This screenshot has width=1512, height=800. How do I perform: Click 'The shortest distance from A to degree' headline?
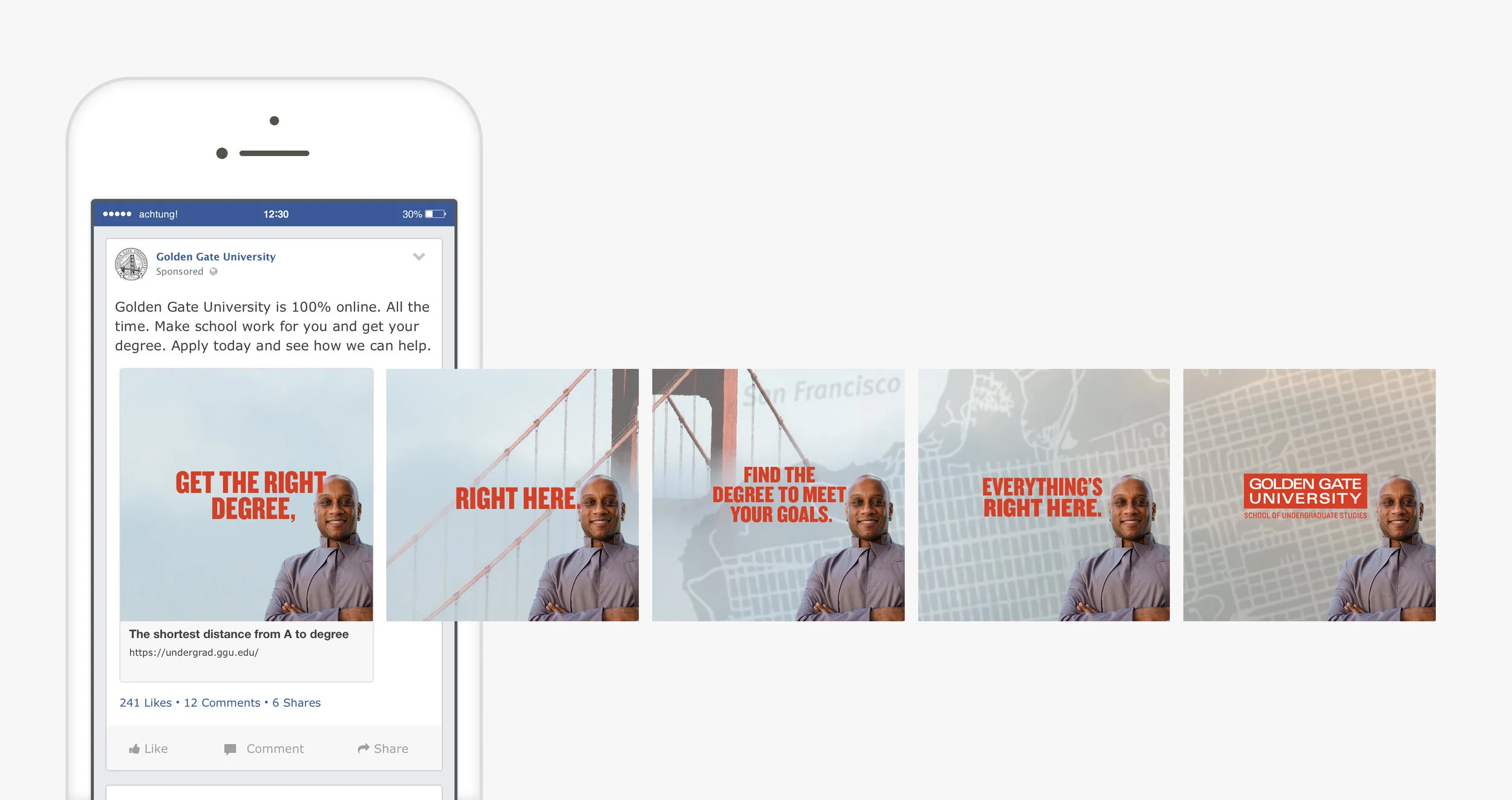tap(238, 634)
